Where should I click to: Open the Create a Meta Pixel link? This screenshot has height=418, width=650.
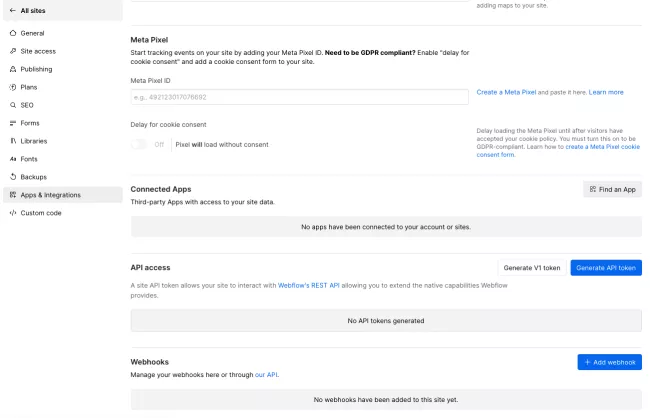click(x=506, y=92)
